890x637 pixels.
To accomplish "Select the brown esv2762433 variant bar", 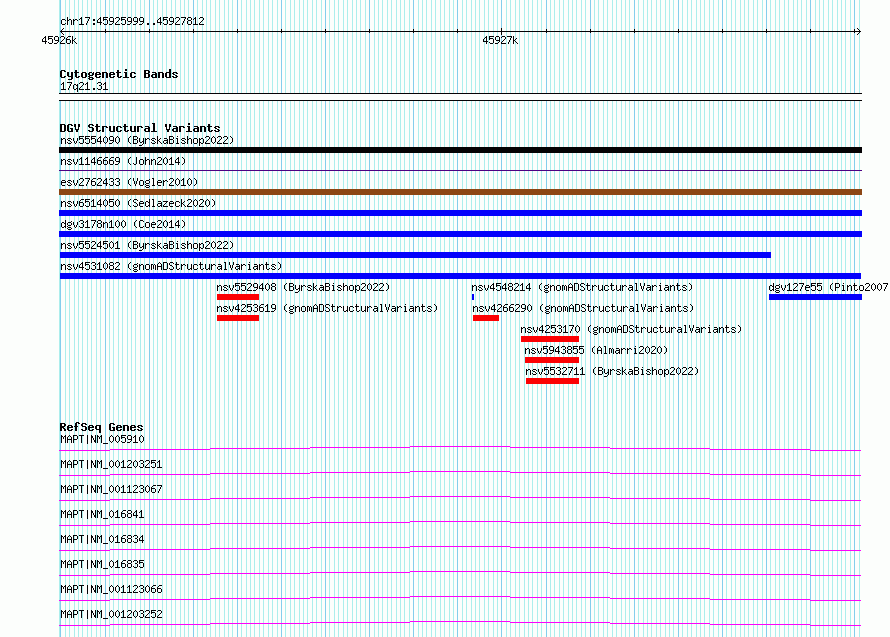I will (460, 192).
